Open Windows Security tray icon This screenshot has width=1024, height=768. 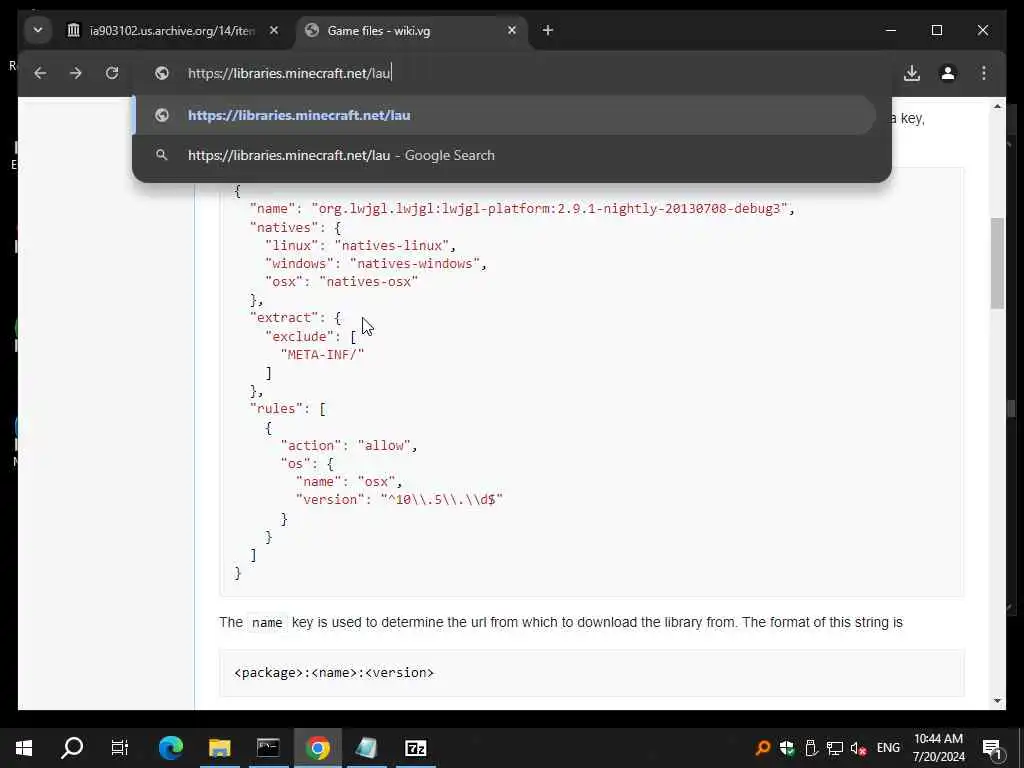coord(787,748)
